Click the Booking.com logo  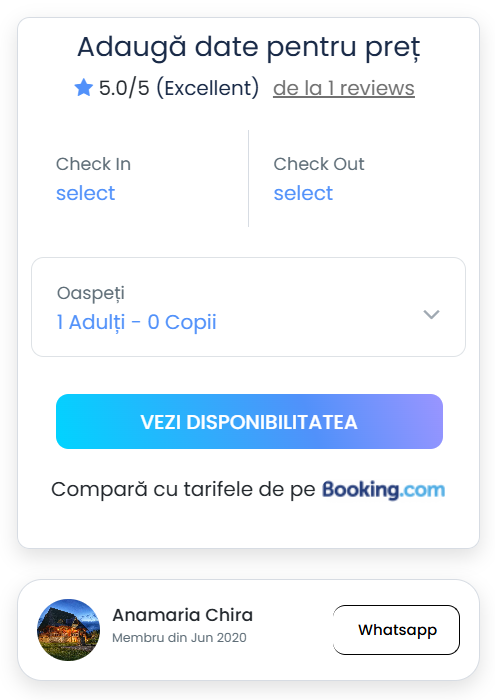383,490
